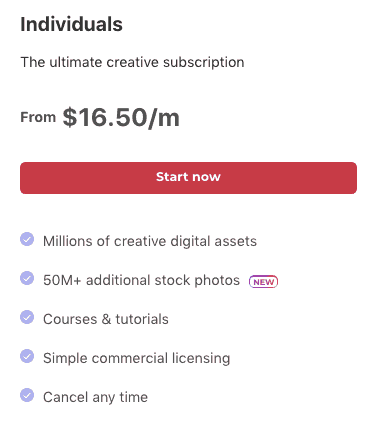Select 'Simple commercial licensing' feature text
Screen dimensions: 375x427
(137, 358)
